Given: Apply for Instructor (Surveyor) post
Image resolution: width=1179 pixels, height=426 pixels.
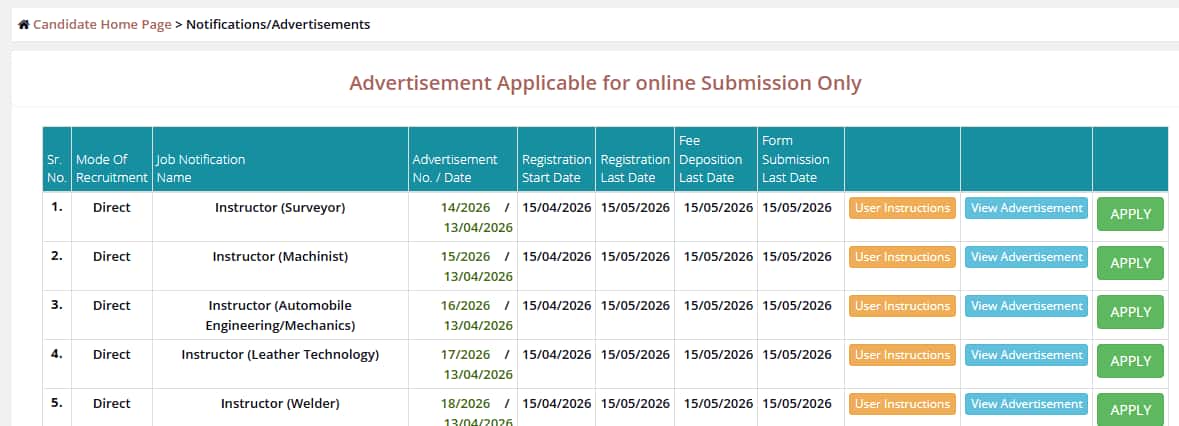Looking at the screenshot, I should (x=1130, y=214).
